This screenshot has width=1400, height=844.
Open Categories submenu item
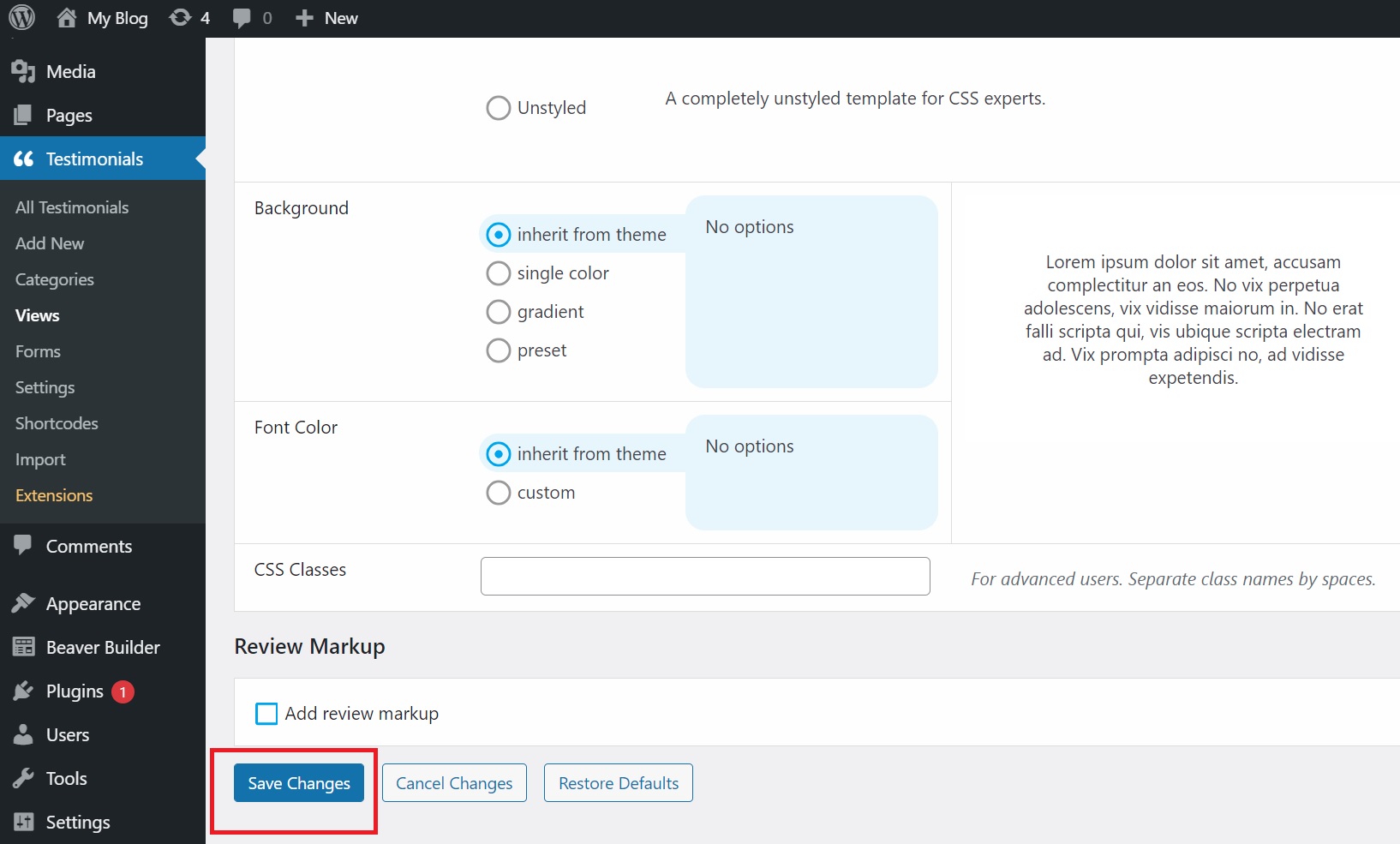pos(55,279)
